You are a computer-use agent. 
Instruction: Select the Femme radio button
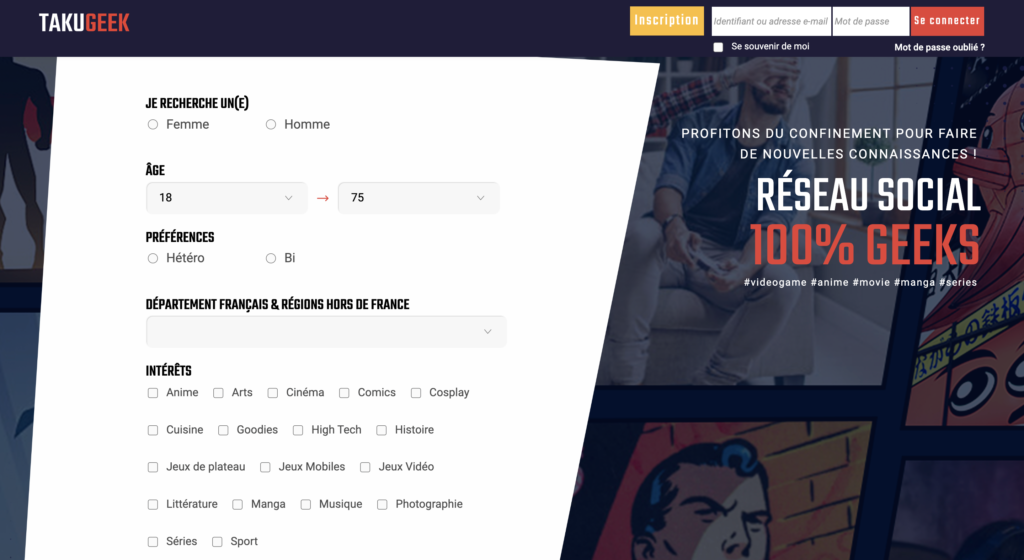(153, 125)
